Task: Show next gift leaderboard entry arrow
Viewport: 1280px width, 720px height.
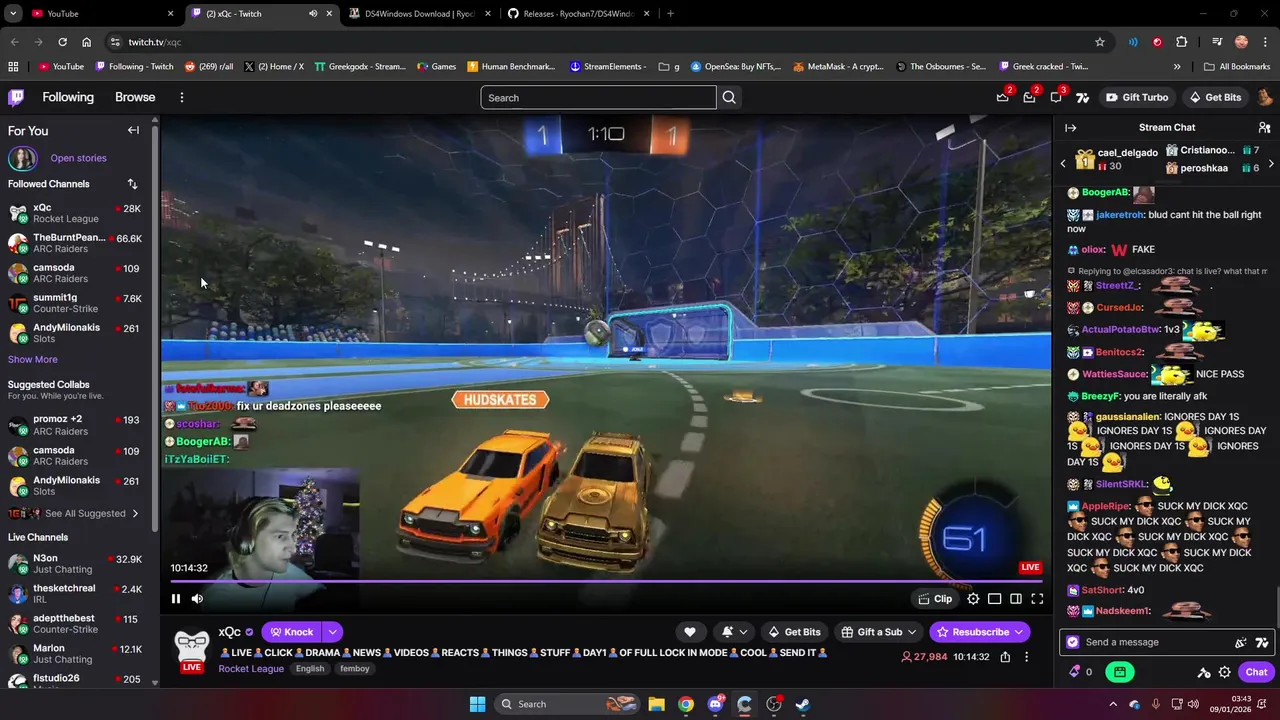Action: point(1271,163)
